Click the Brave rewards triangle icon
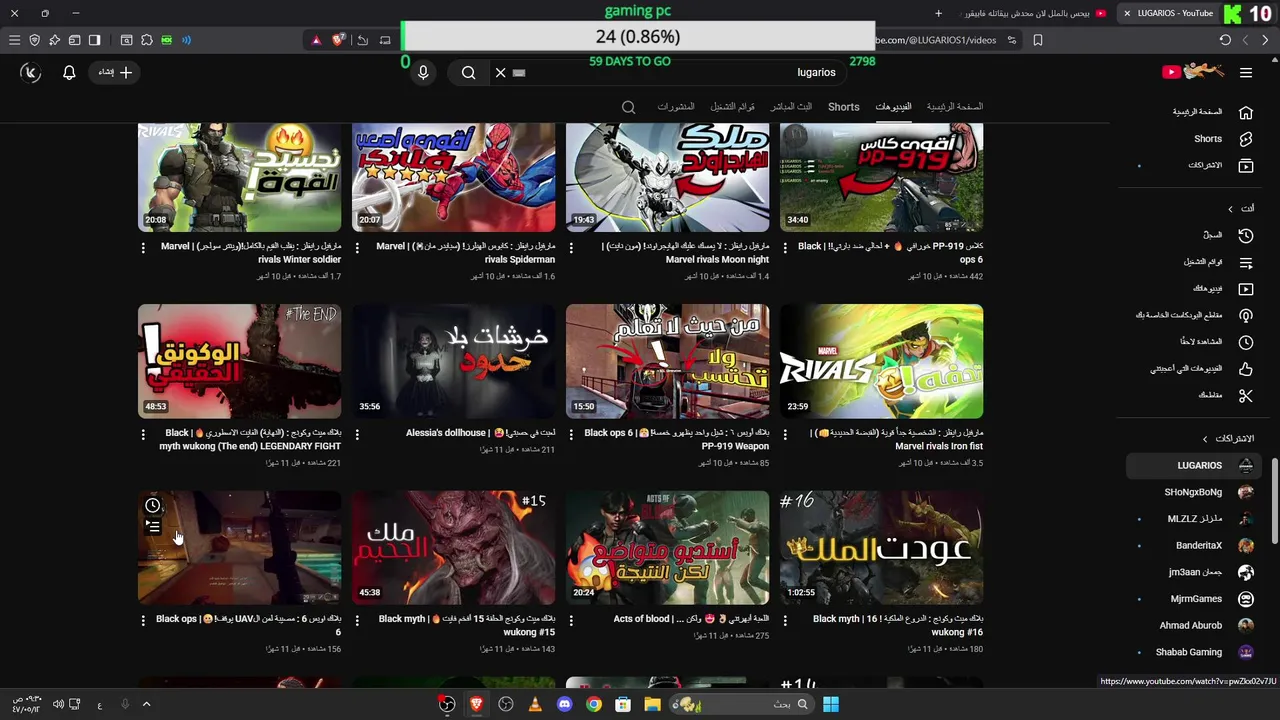Viewport: 1280px width, 720px height. [316, 40]
